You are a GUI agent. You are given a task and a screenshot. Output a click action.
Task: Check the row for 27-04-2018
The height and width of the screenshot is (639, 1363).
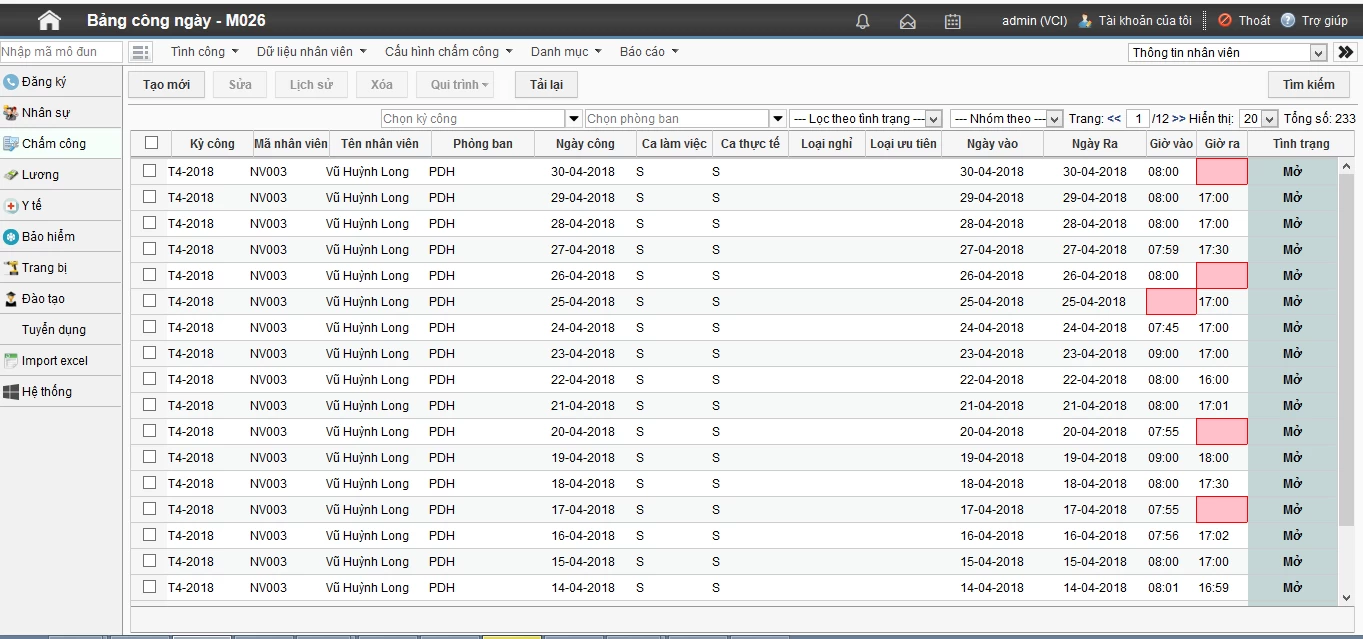tap(149, 249)
